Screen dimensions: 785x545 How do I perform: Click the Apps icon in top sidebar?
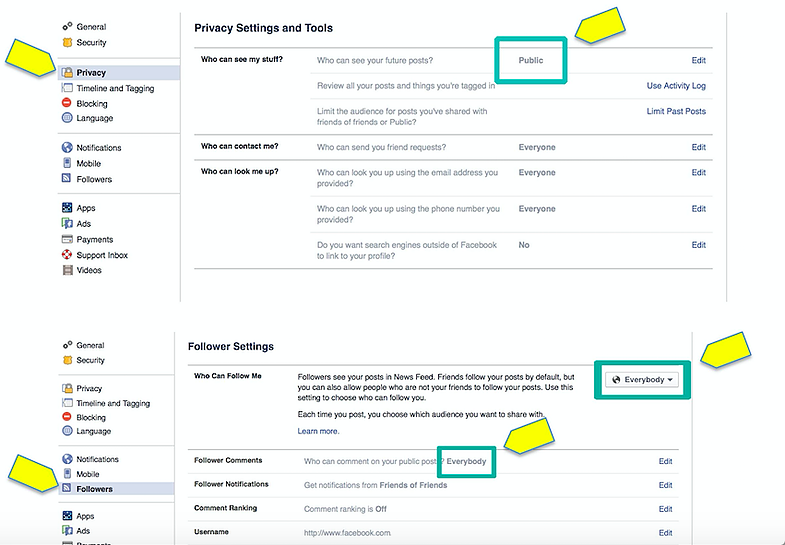(x=67, y=208)
